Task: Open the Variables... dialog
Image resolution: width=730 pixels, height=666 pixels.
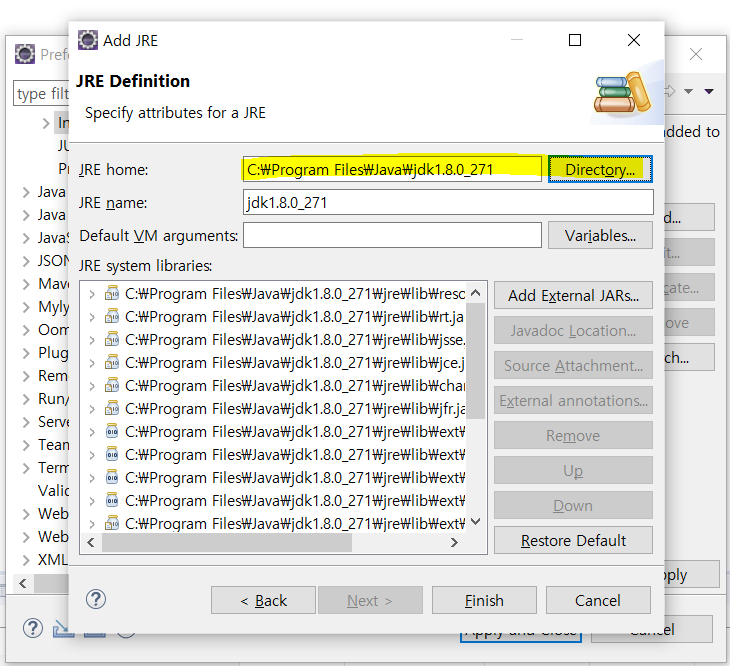Action: pos(600,235)
